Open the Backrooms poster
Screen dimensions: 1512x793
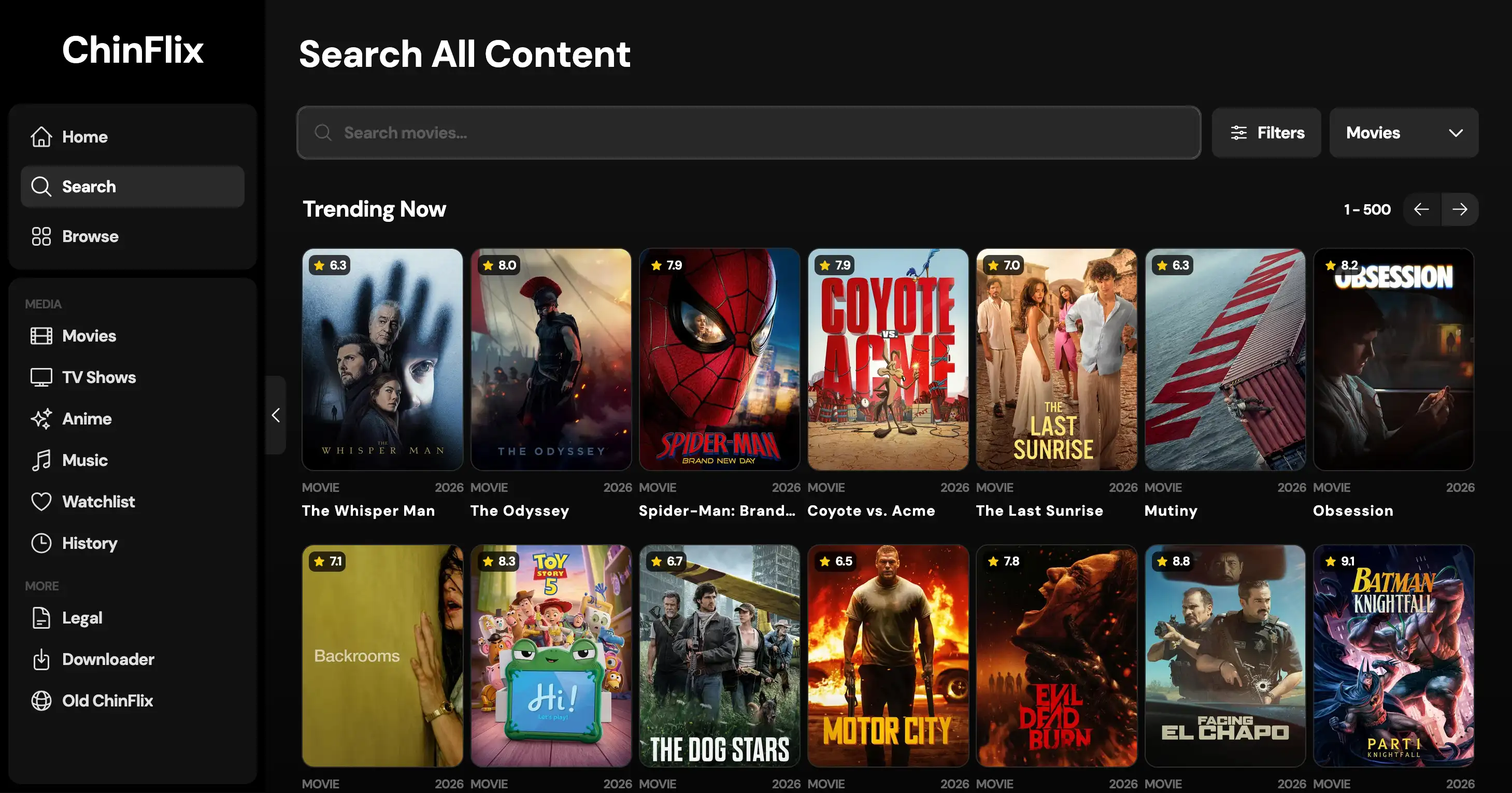tap(383, 656)
